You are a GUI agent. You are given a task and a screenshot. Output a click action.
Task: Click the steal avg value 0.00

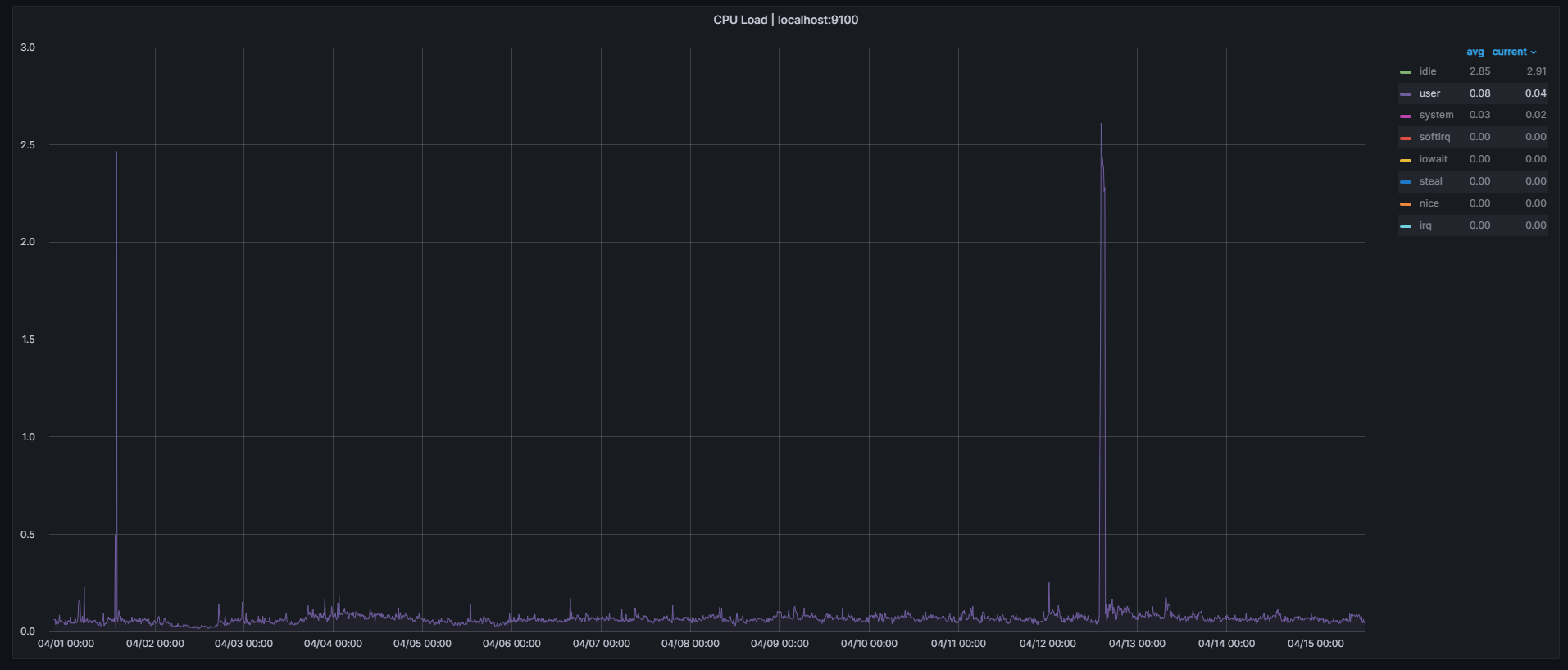(1479, 181)
